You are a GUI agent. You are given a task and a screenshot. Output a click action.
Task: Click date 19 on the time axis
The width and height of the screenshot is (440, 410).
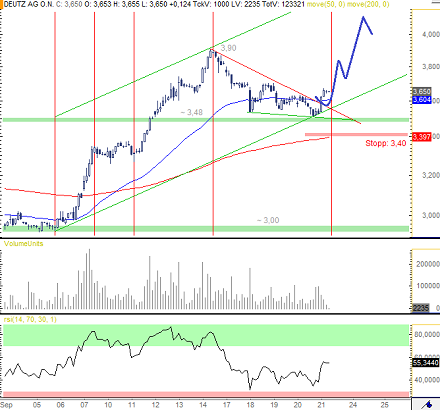[x=274, y=405]
